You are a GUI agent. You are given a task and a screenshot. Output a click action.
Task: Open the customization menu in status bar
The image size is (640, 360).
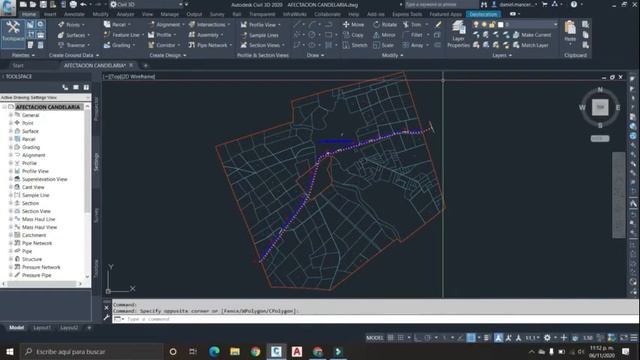[x=634, y=338]
